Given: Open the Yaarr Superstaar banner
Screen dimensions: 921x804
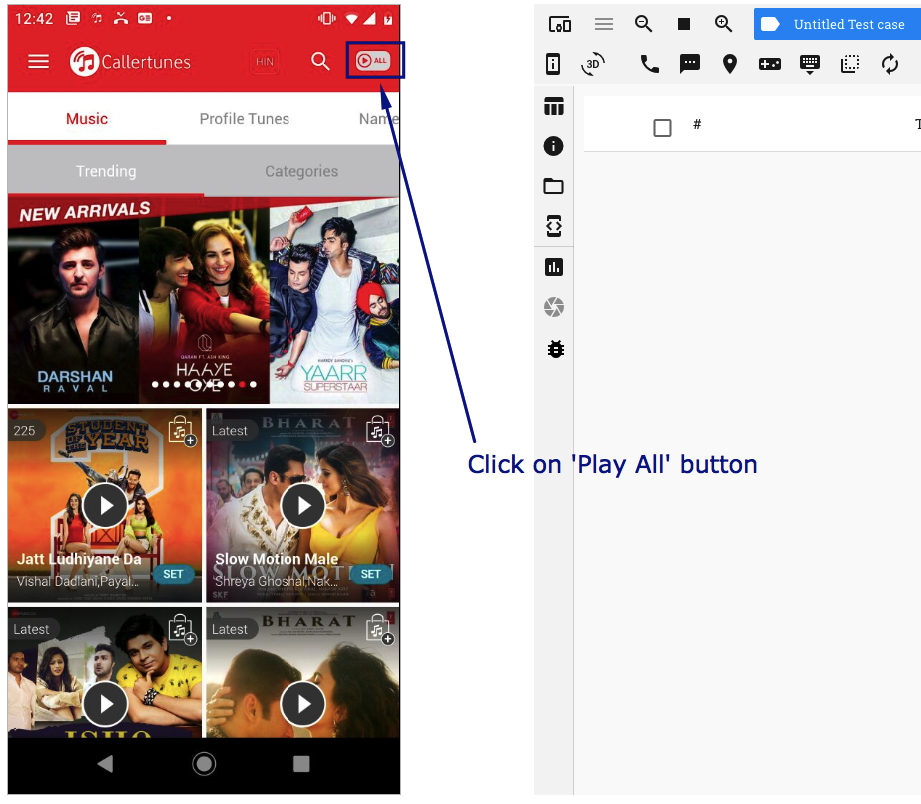Looking at the screenshot, I should pyautogui.click(x=334, y=302).
